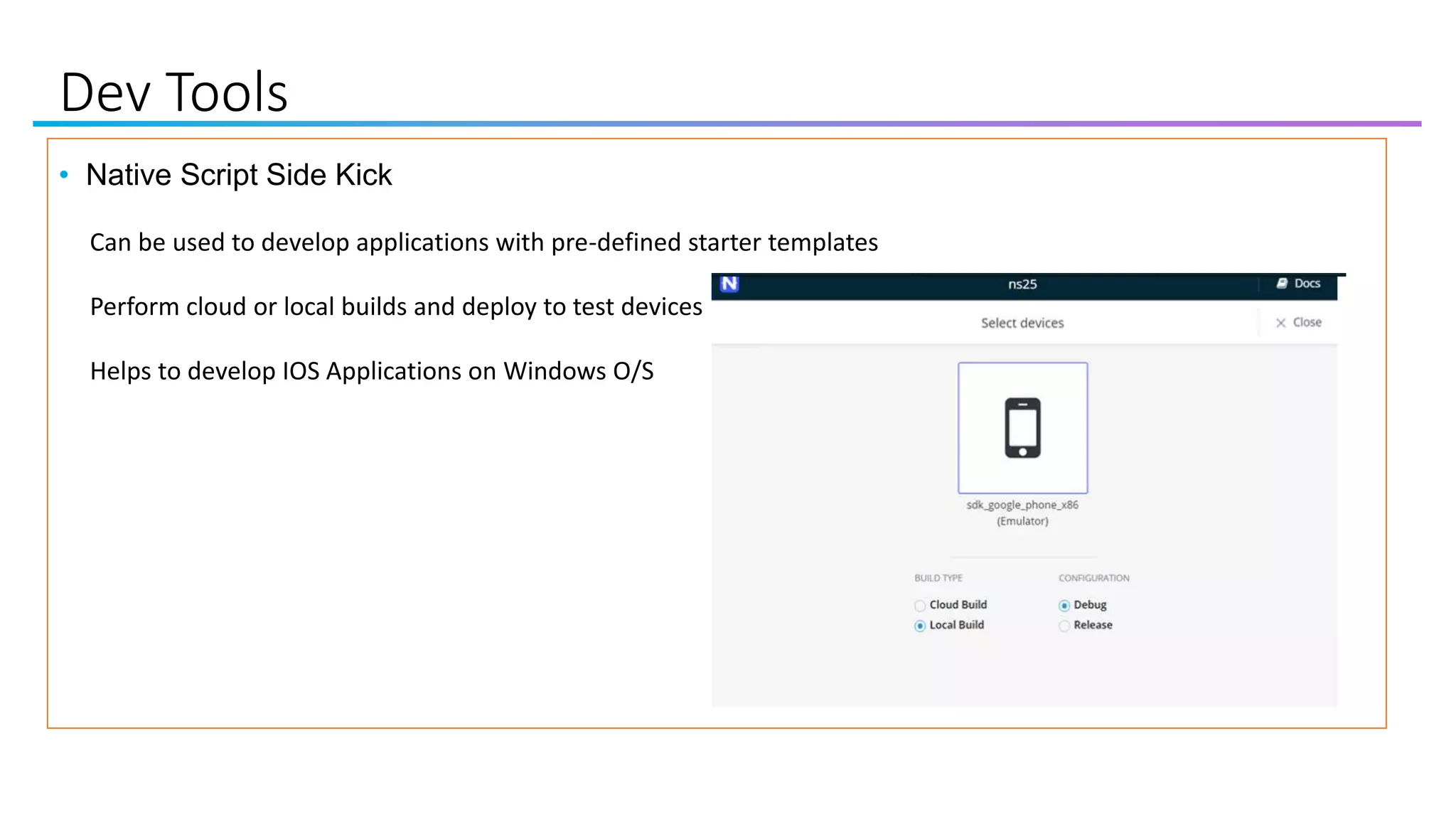Click the text about pre-defined starter templates
The width and height of the screenshot is (1456, 819).
tap(484, 242)
